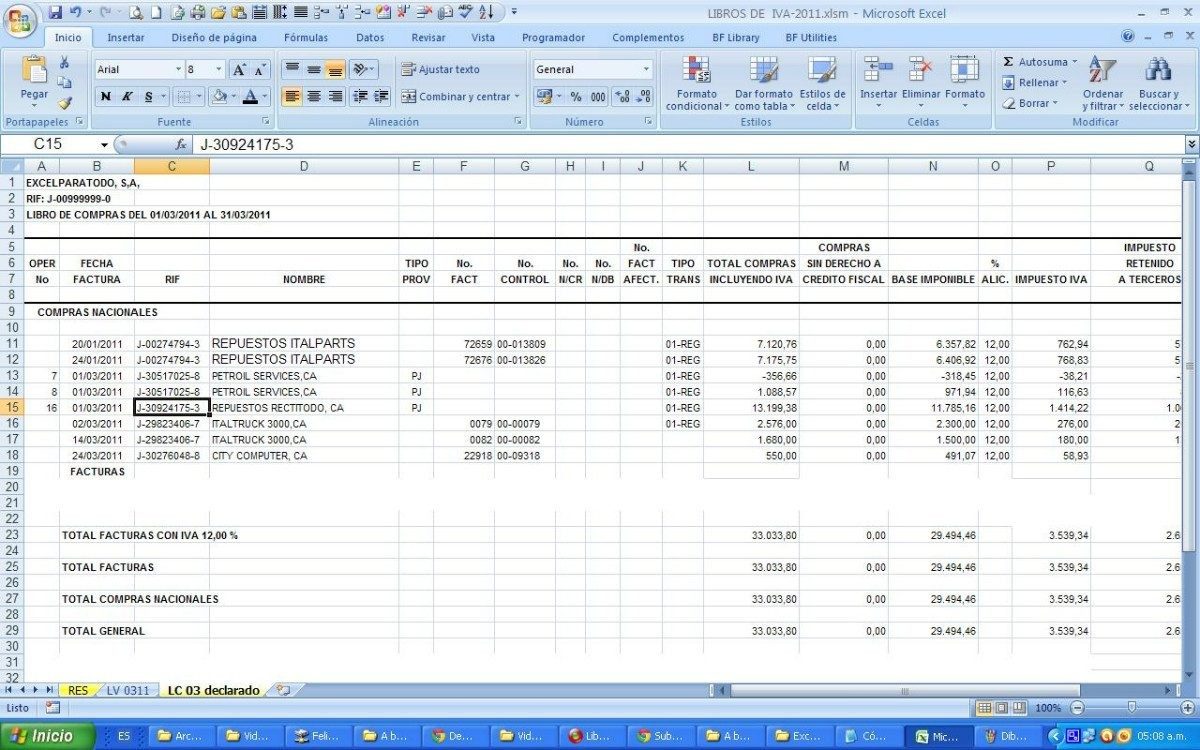1200x750 pixels.
Task: Open Estilos de celda gallery
Action: 823,83
